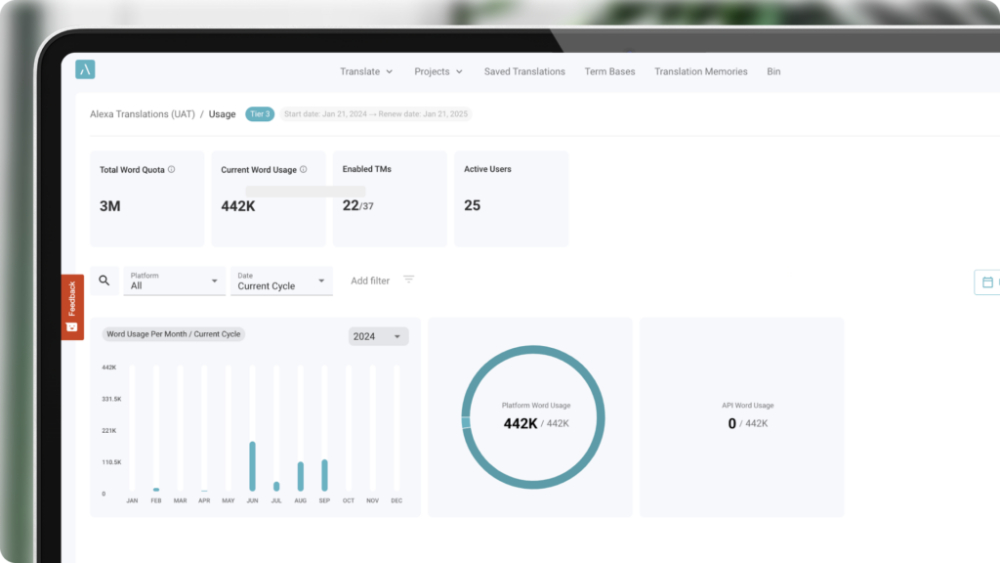This screenshot has width=1000, height=563.
Task: Click the Alexa Translations (UAT) breadcrumb link
Action: click(142, 114)
